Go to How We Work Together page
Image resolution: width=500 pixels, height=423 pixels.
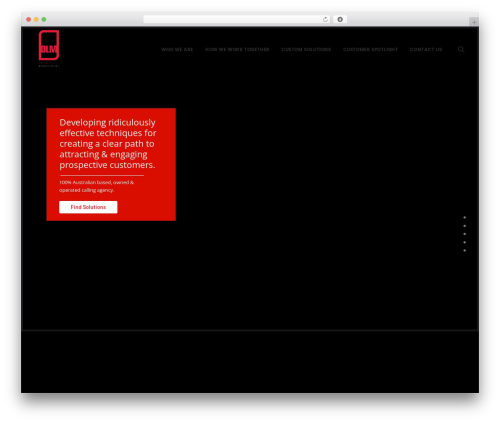coord(237,49)
